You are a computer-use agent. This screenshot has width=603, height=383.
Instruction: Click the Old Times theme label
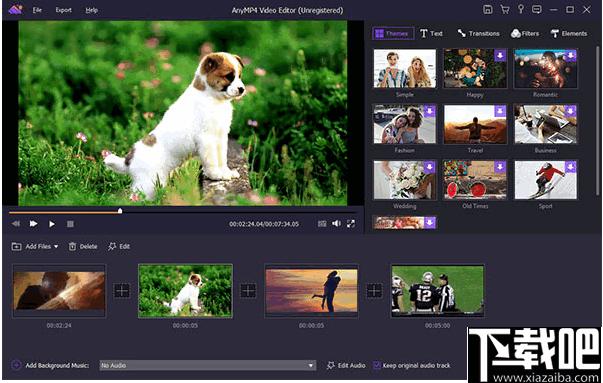tap(475, 206)
